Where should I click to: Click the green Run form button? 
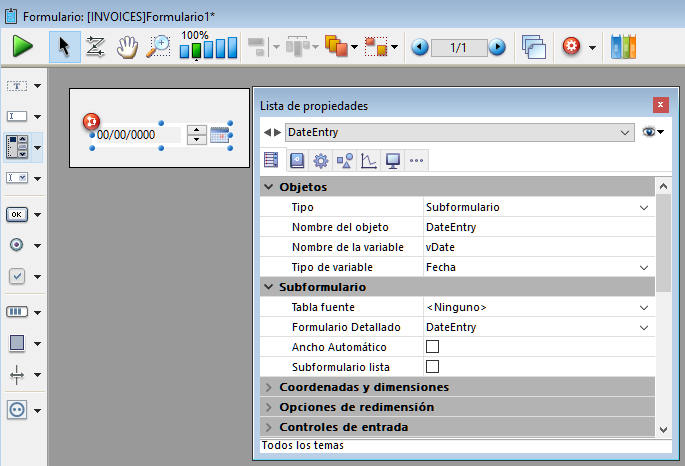pos(23,46)
